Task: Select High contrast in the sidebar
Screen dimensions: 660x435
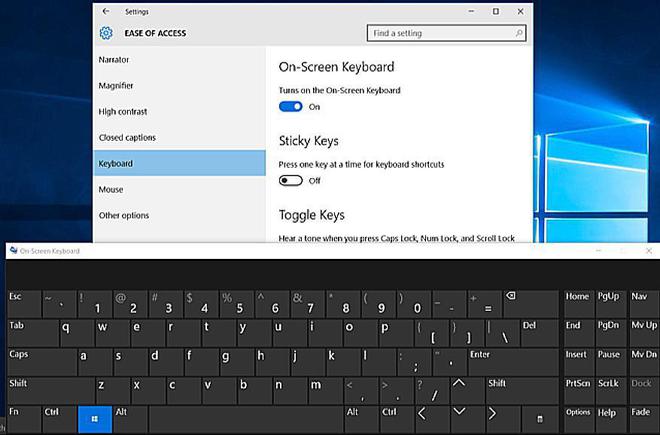Action: [x=179, y=112]
